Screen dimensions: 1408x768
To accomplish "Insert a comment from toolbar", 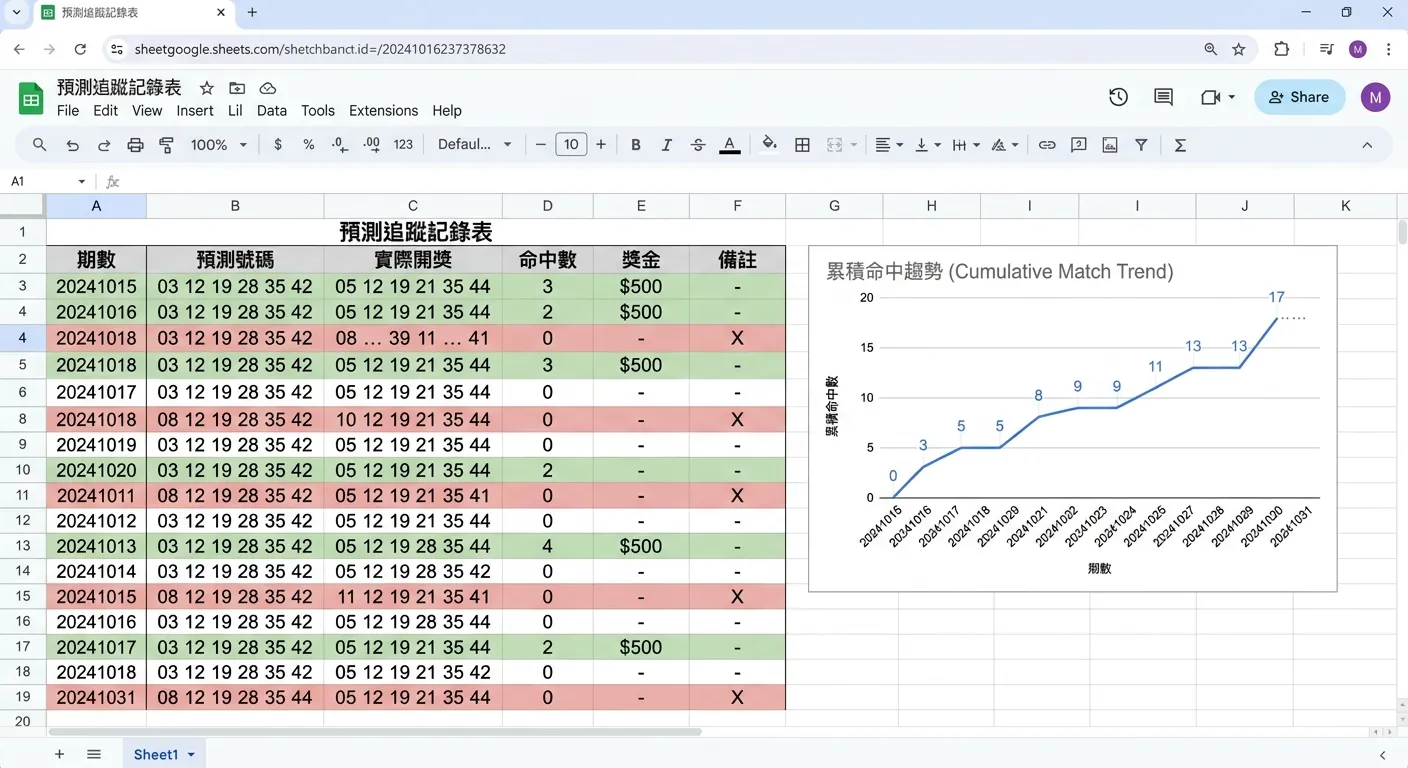I will coord(1079,145).
